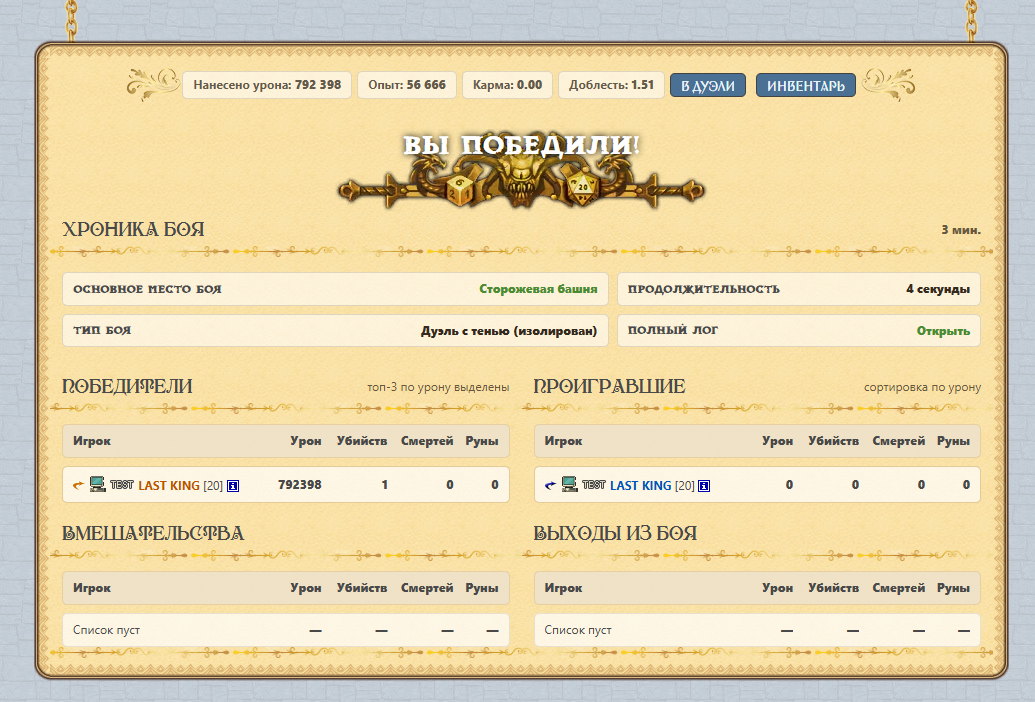Click the Доблесть 1.51 stat box
This screenshot has width=1035, height=702.
(x=611, y=85)
